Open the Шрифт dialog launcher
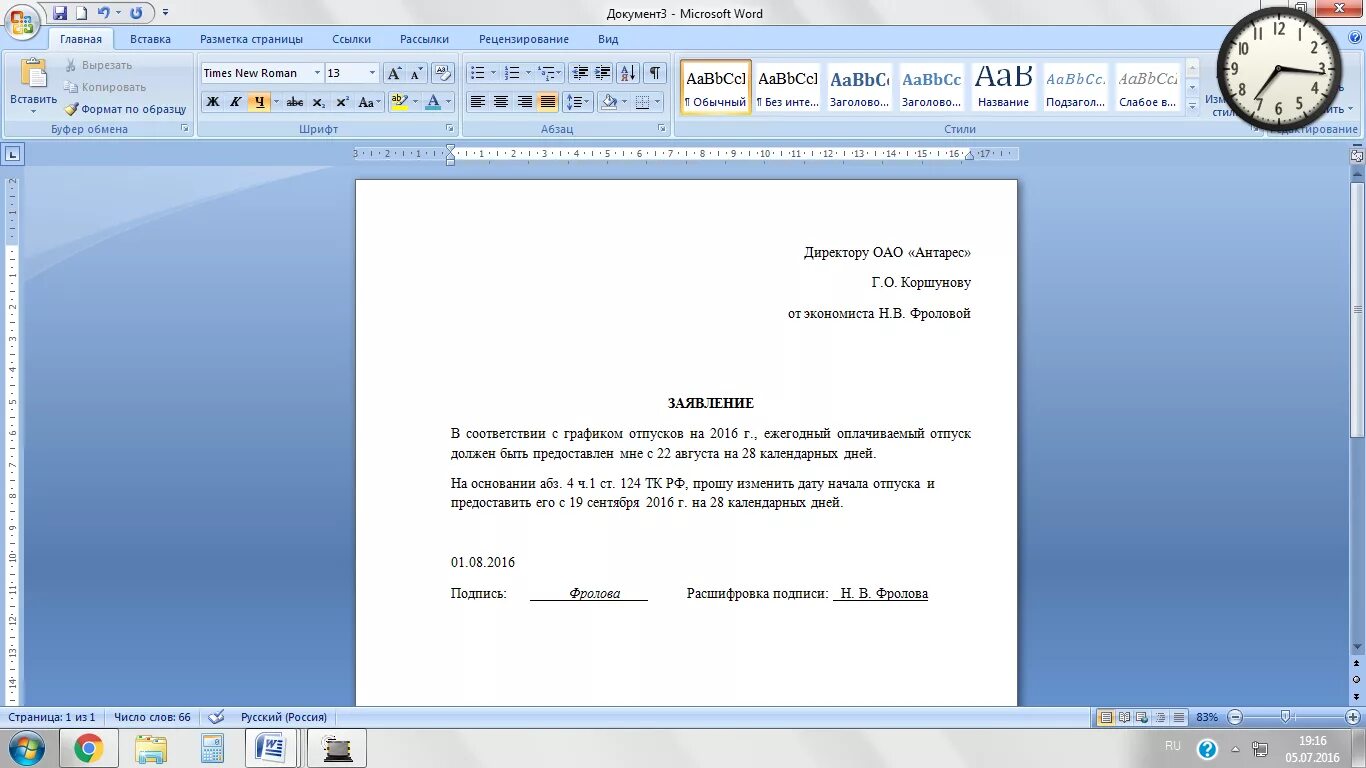Screen dimensions: 1366x768 coord(450,129)
